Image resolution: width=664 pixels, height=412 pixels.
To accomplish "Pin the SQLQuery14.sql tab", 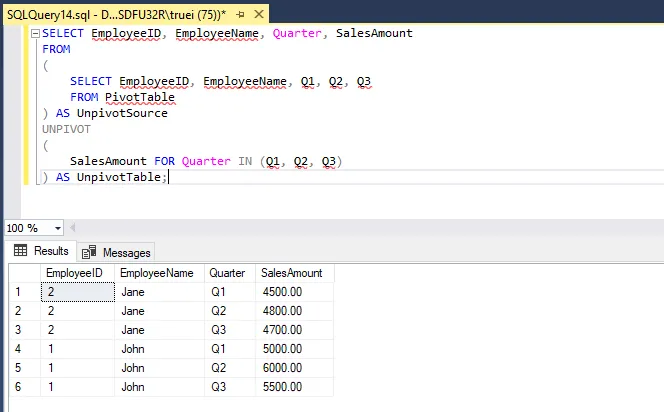I will 241,14.
